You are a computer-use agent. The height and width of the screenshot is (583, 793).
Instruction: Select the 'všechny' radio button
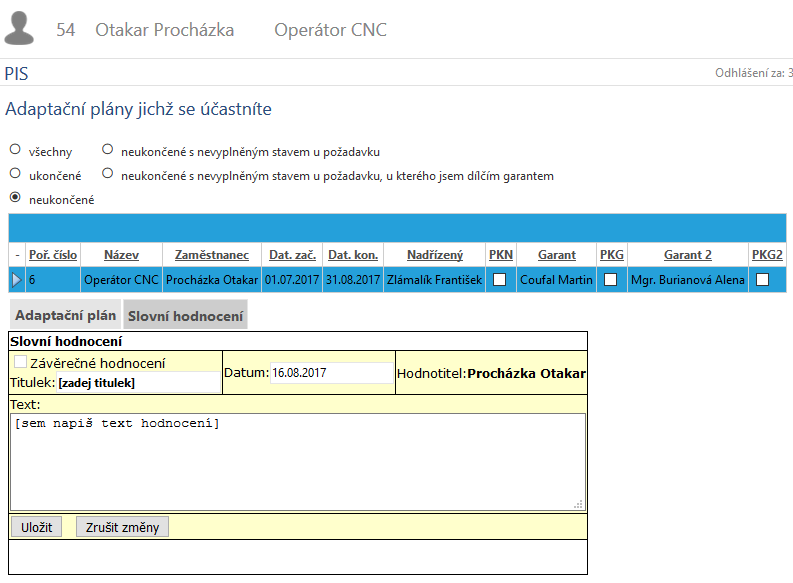coord(15,149)
